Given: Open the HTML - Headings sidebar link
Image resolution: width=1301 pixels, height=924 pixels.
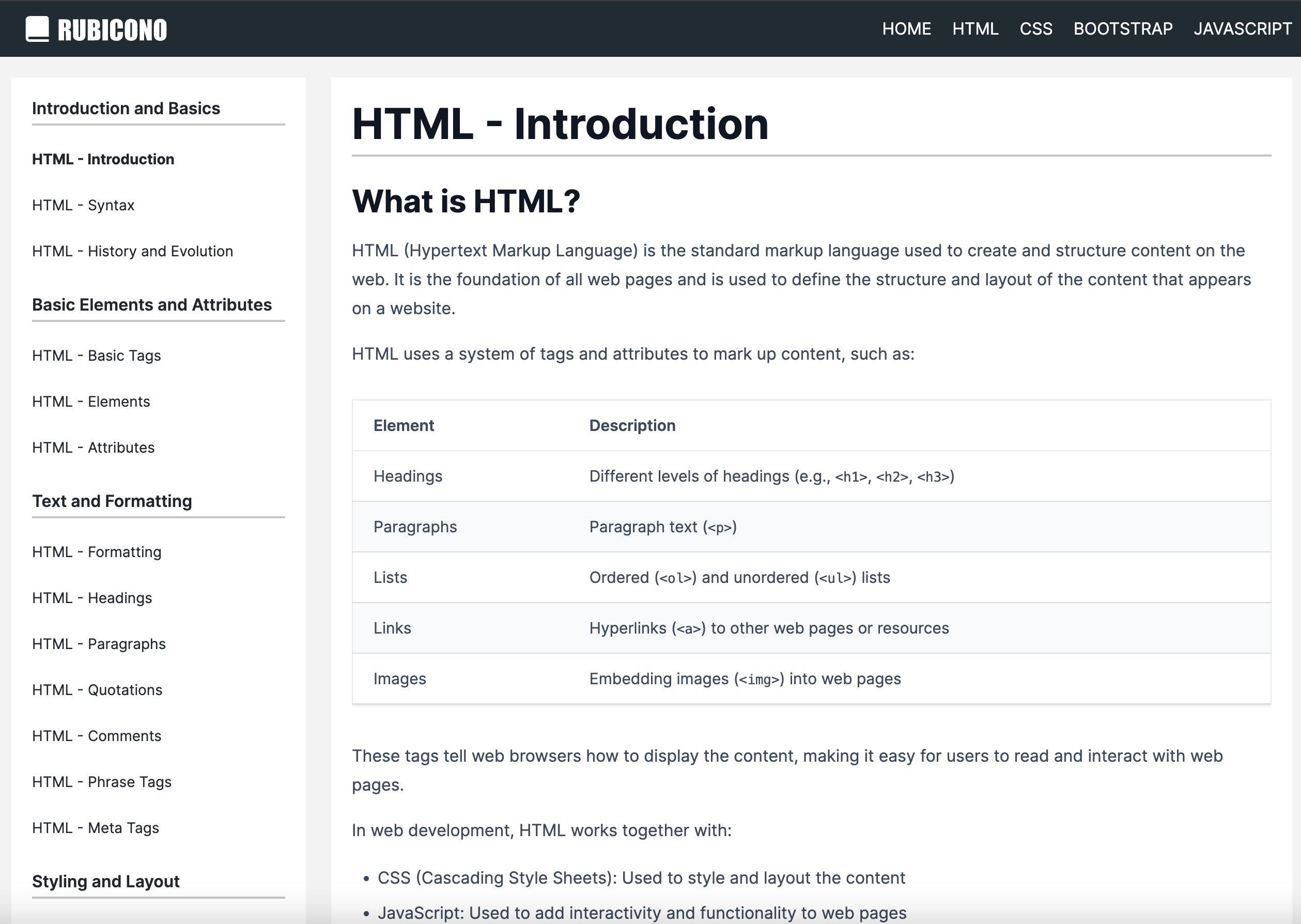Looking at the screenshot, I should (x=92, y=598).
